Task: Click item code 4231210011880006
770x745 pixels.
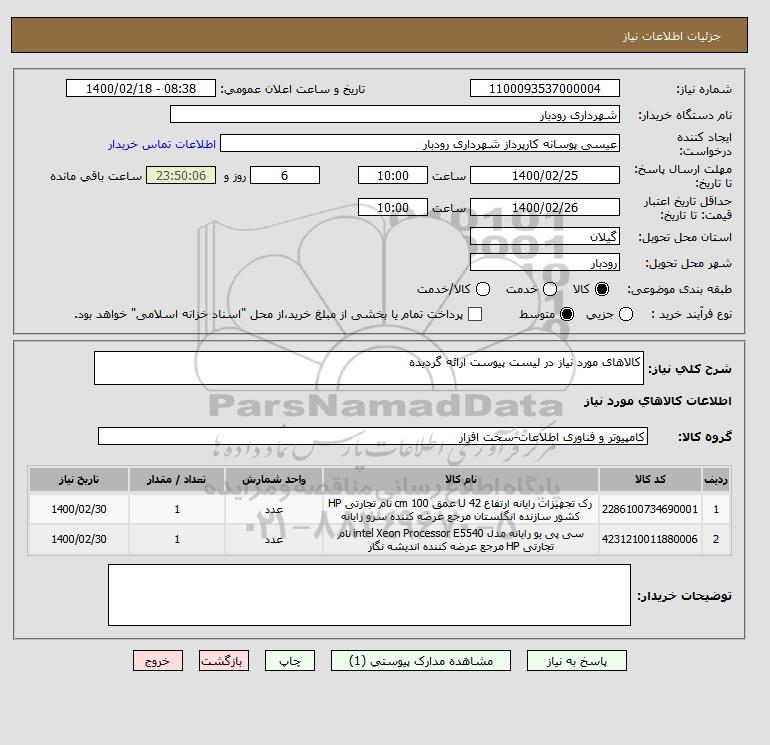Action: pos(650,539)
